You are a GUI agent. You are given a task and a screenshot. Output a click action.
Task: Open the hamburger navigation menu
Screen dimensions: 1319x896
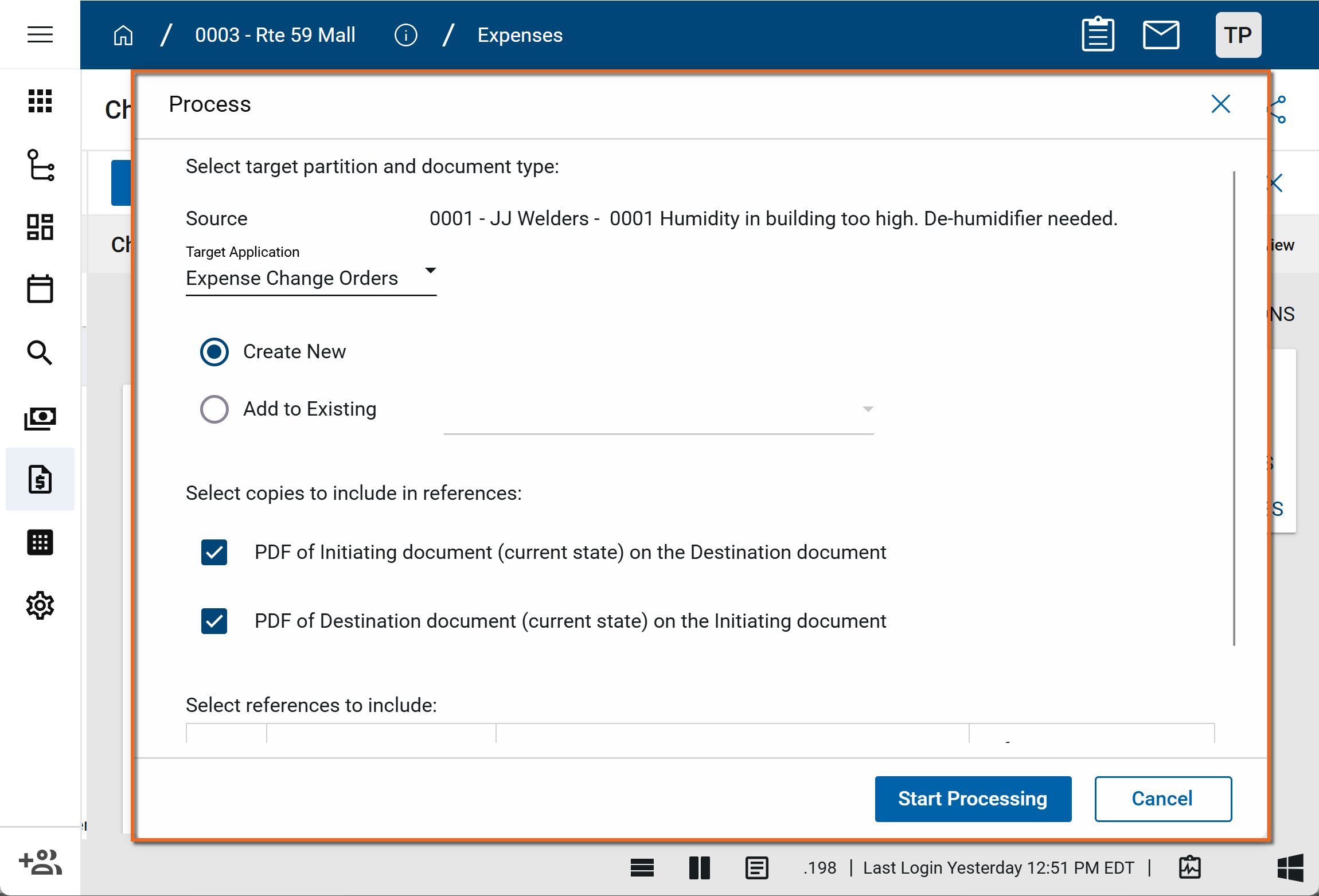pos(40,34)
